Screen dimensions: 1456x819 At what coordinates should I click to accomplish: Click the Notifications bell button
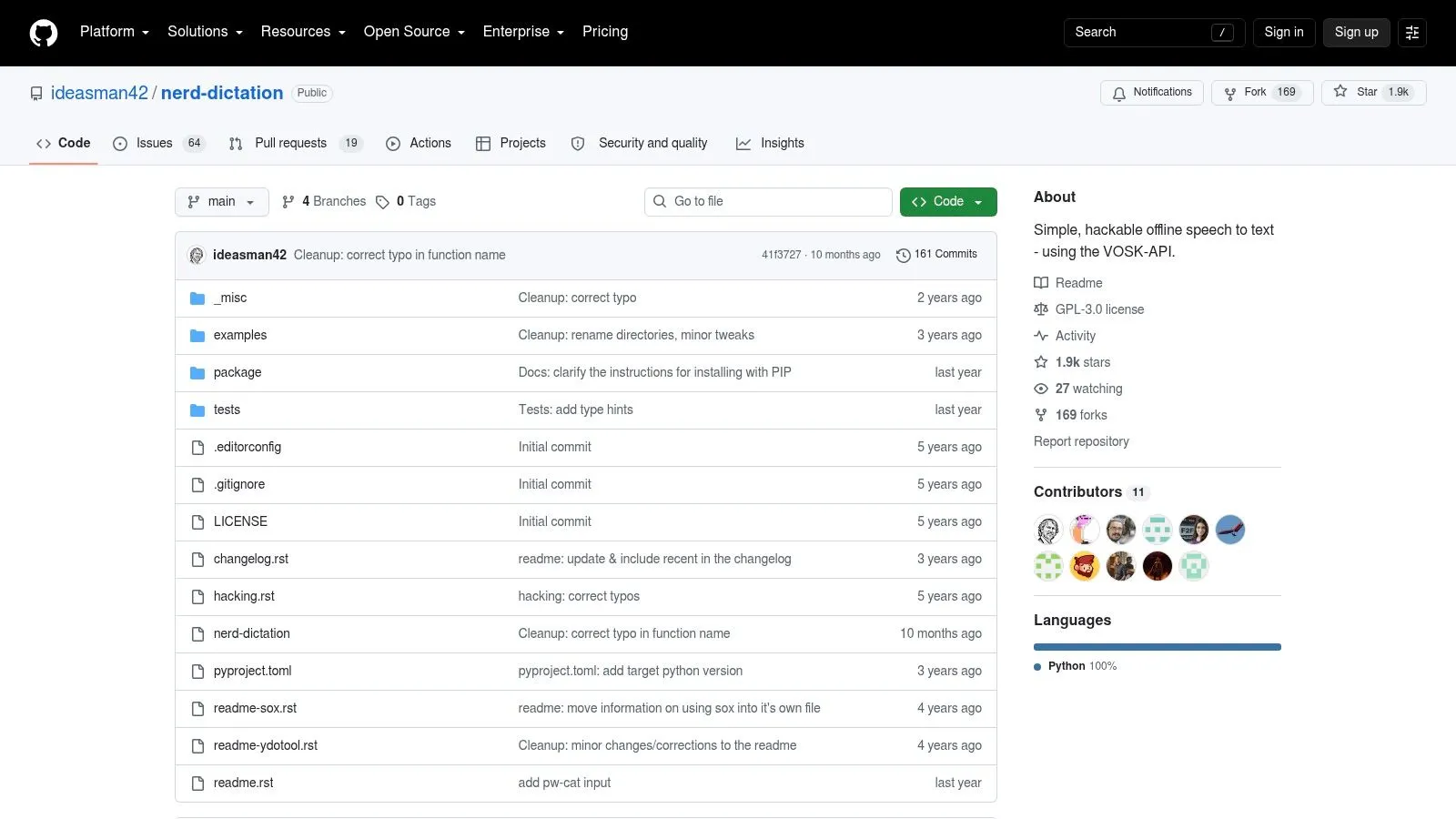click(1152, 93)
